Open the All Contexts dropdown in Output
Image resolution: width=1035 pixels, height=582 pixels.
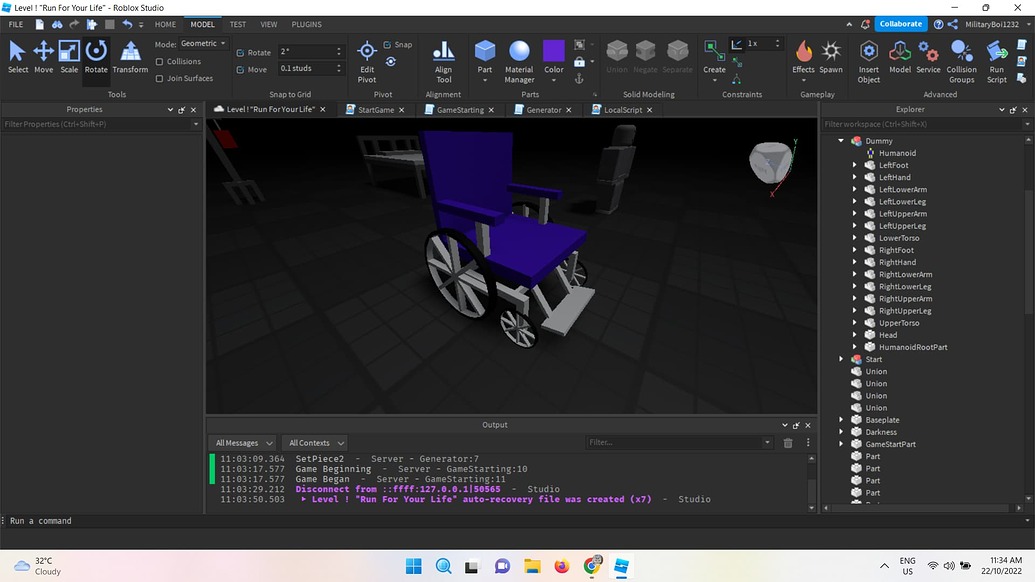tap(314, 442)
